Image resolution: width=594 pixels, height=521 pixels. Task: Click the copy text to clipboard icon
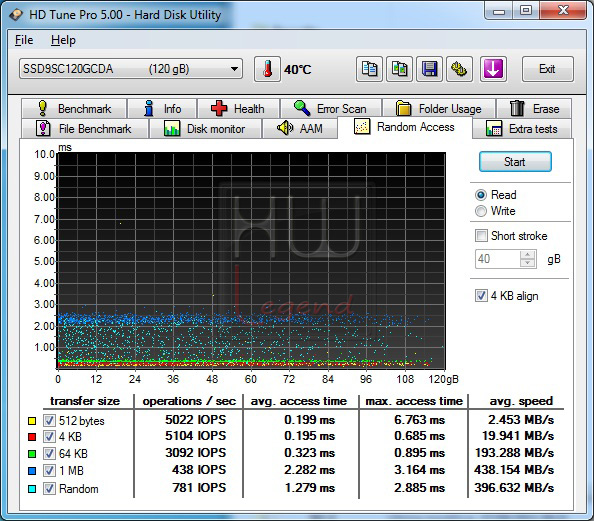tap(369, 69)
